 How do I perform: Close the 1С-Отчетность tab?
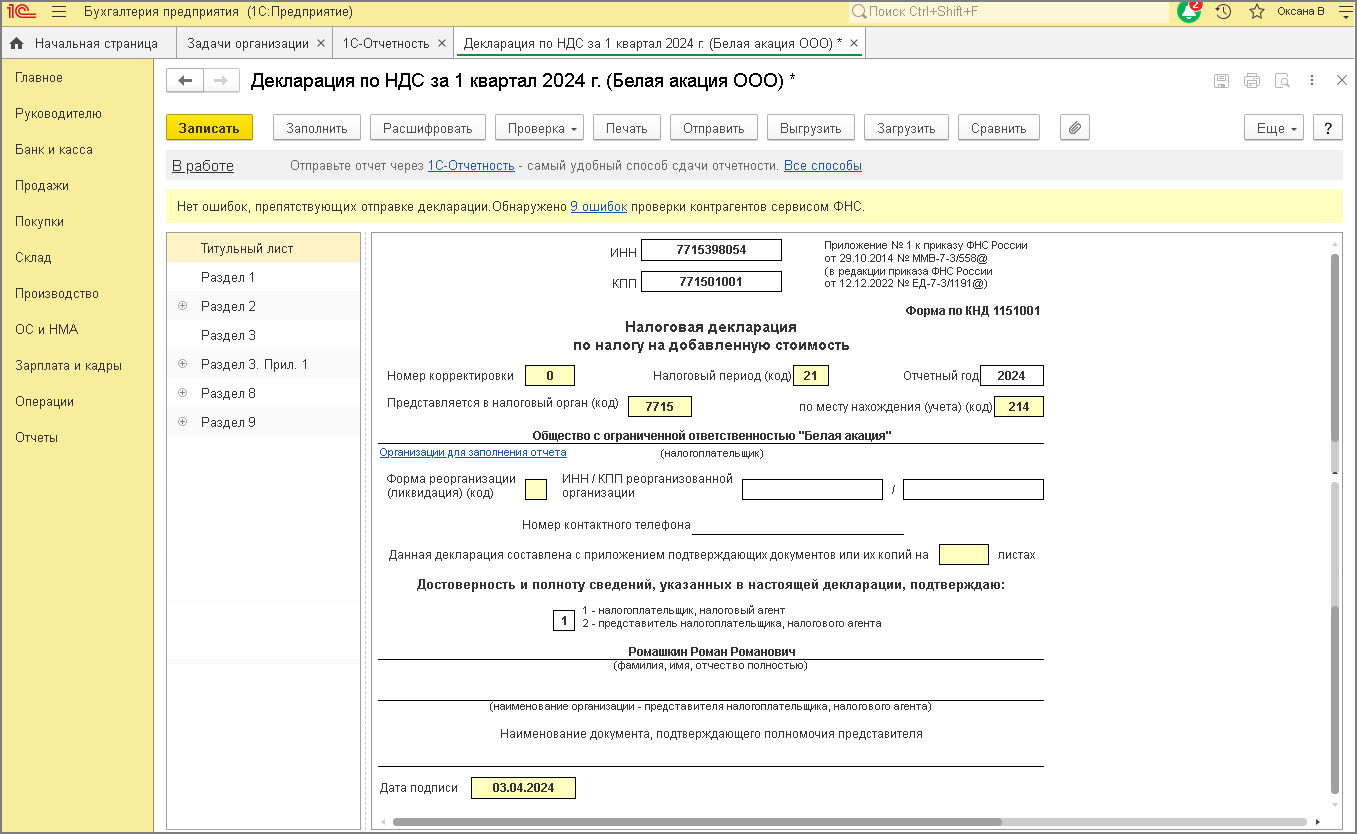pyautogui.click(x=441, y=44)
